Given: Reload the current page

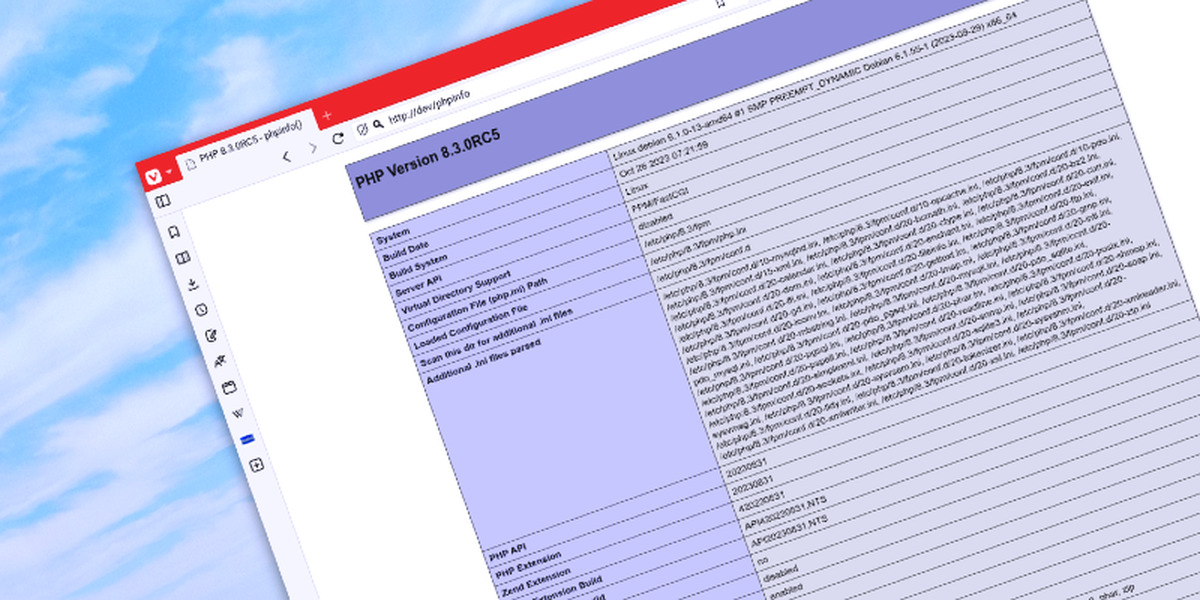Looking at the screenshot, I should coord(338,138).
